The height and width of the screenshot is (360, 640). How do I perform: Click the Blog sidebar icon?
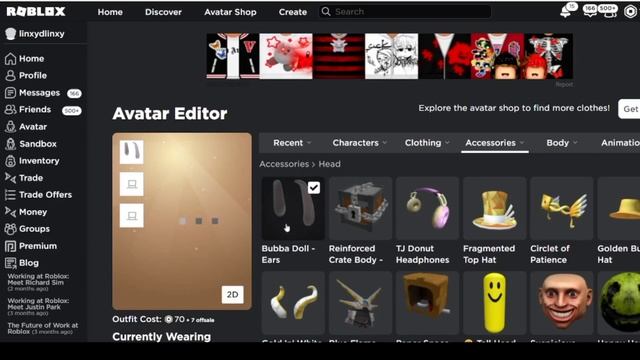tap(10, 263)
